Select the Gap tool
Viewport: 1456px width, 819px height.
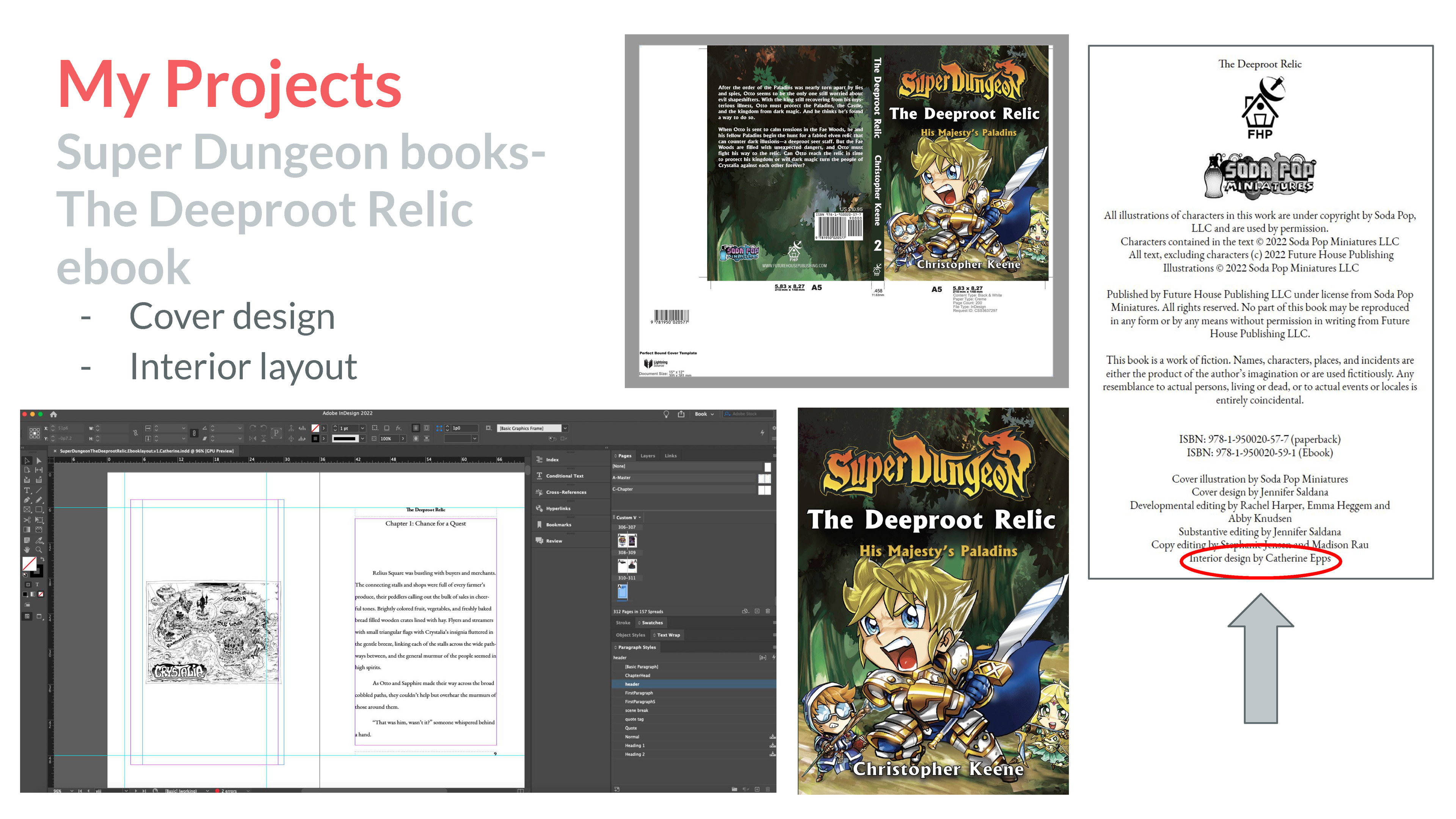point(38,470)
